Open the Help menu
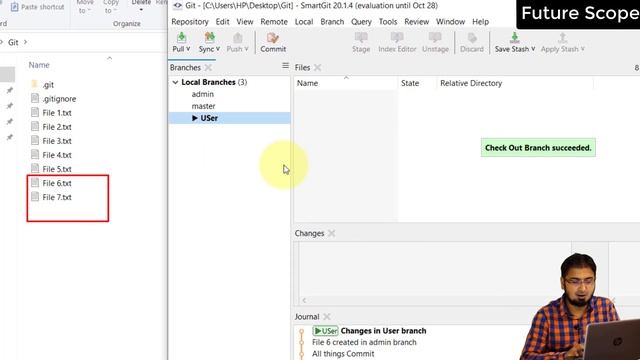This screenshot has height=360, width=640. (480, 22)
